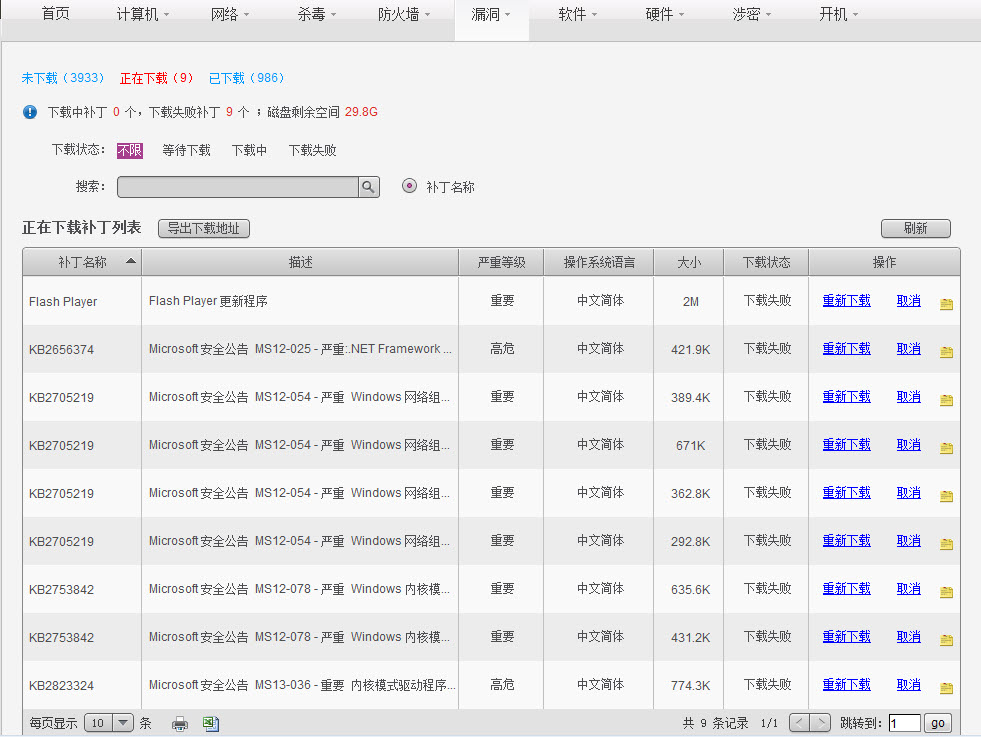981x737 pixels.
Task: Select the 不限 download status filter
Action: point(130,151)
